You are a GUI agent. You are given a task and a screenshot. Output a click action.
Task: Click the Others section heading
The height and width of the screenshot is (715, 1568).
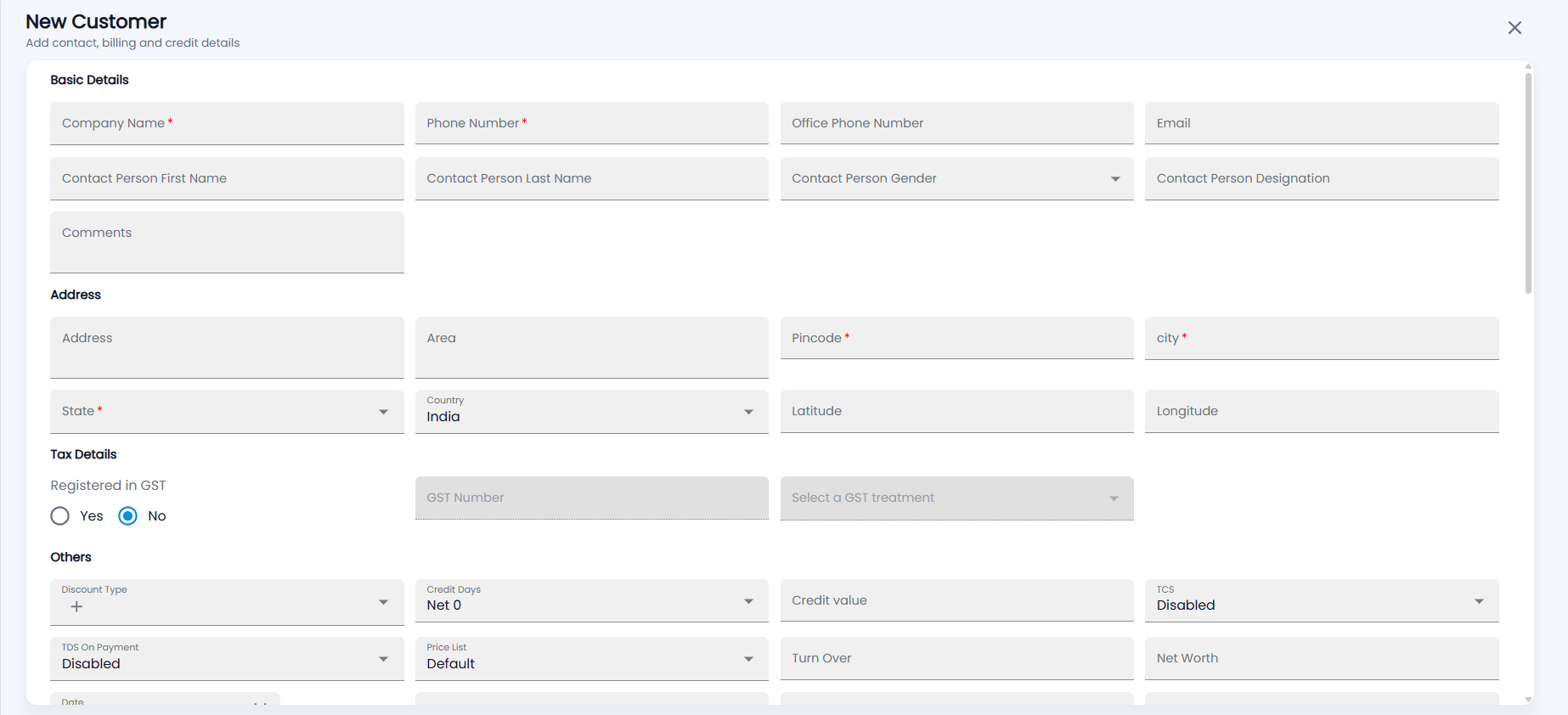tap(71, 557)
